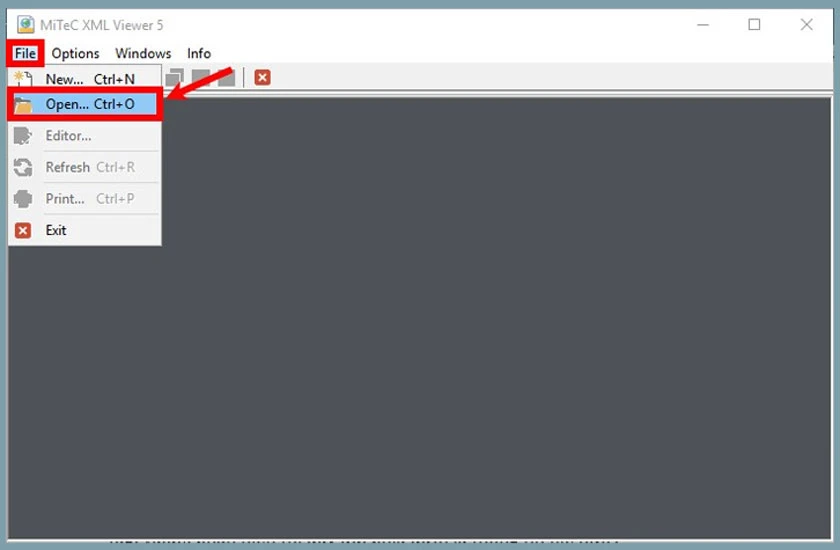The image size is (840, 550).
Task: Maximize the MiTeC XML Viewer window
Action: (754, 25)
